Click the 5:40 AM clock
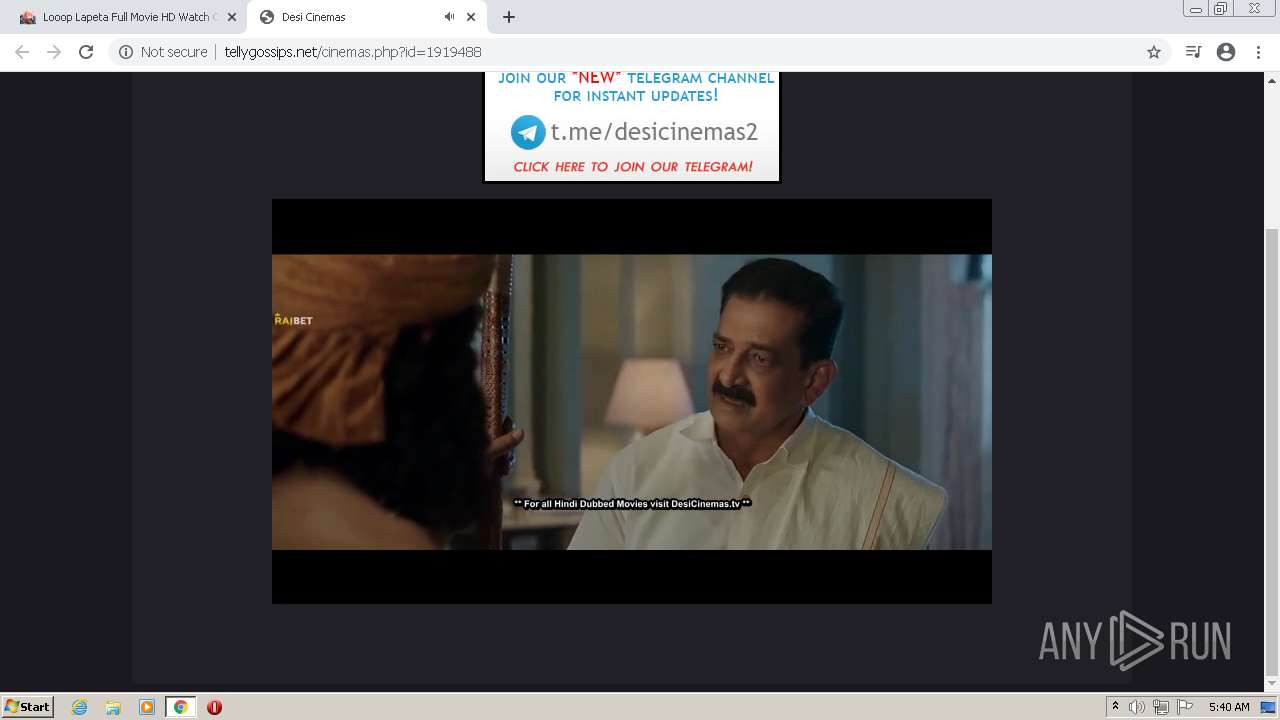 (1229, 707)
